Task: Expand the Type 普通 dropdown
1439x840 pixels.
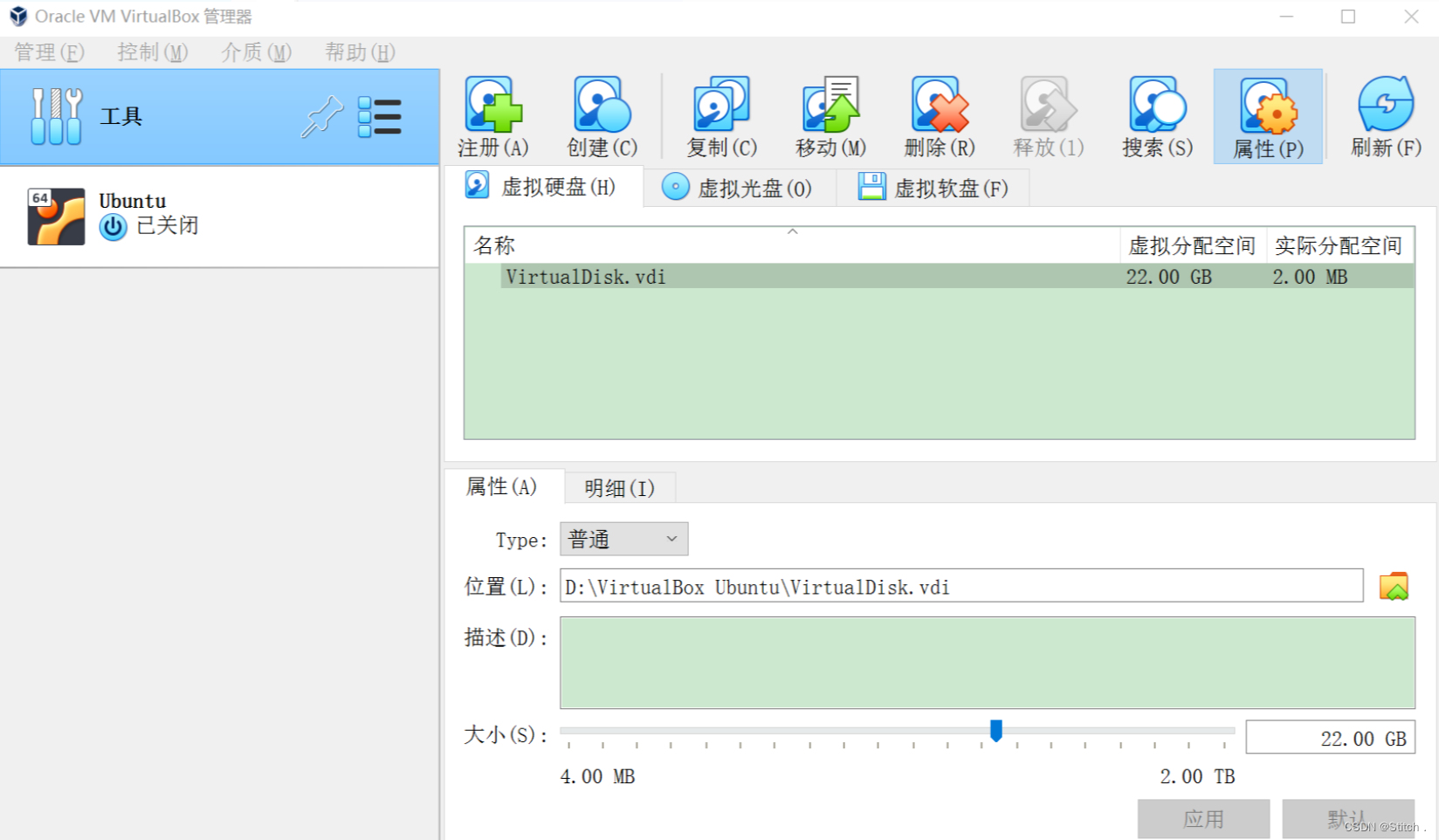Action: coord(623,539)
